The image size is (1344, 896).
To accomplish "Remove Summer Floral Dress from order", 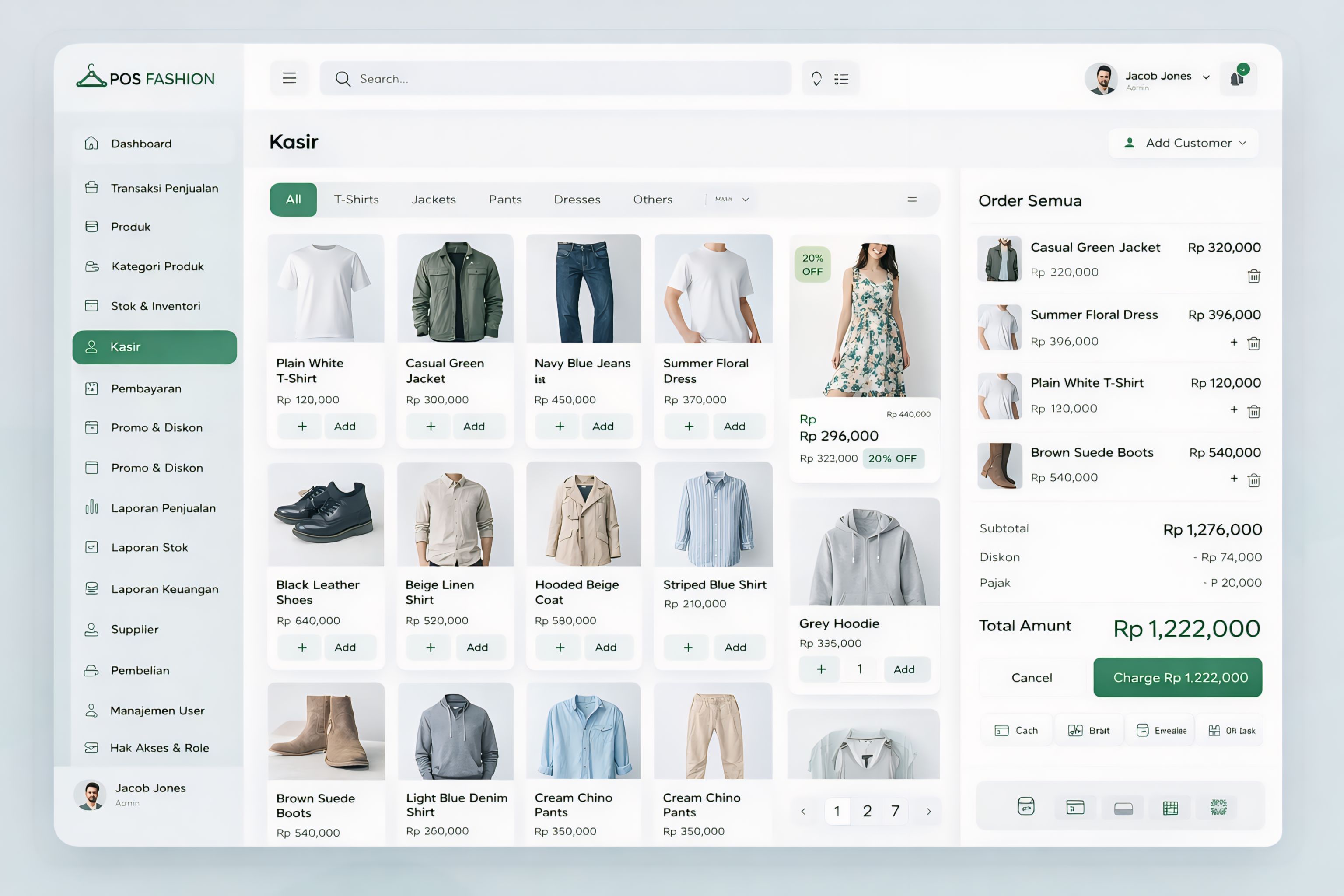I will (1254, 343).
